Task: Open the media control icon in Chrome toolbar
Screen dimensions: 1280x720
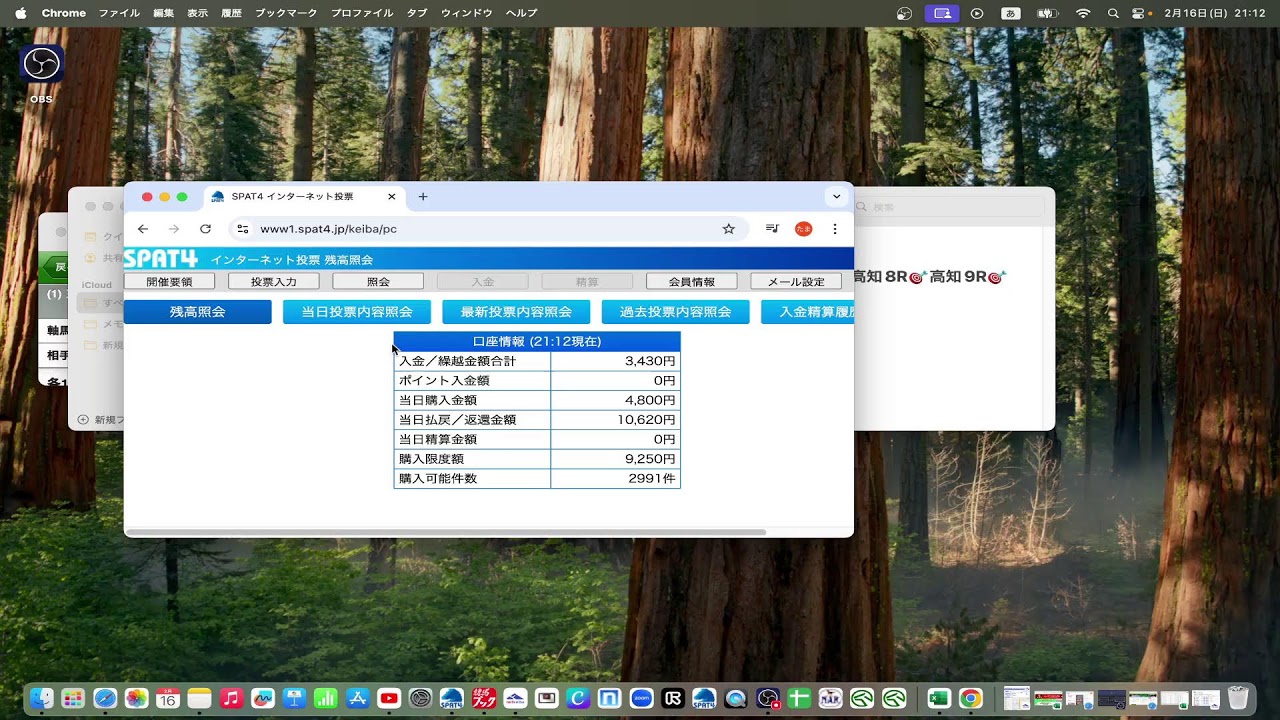Action: tap(772, 229)
